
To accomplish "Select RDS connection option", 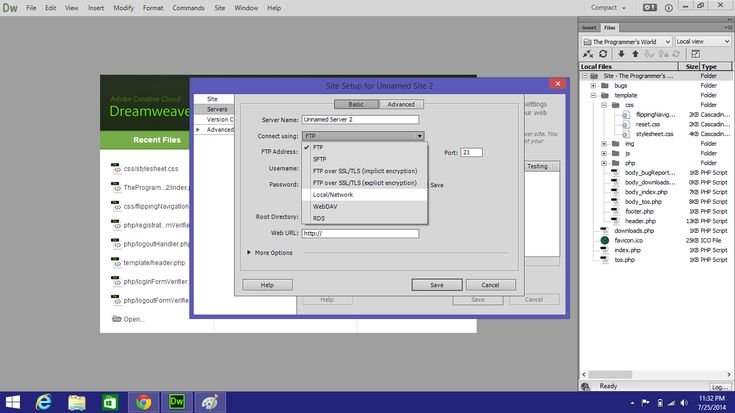I will click(365, 218).
